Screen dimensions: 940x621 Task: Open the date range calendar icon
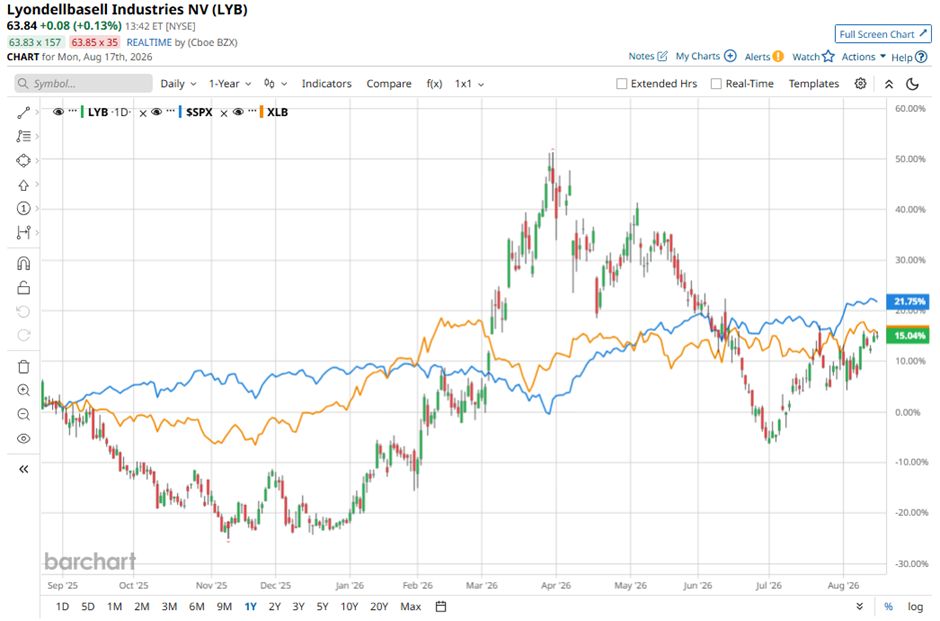click(x=441, y=607)
